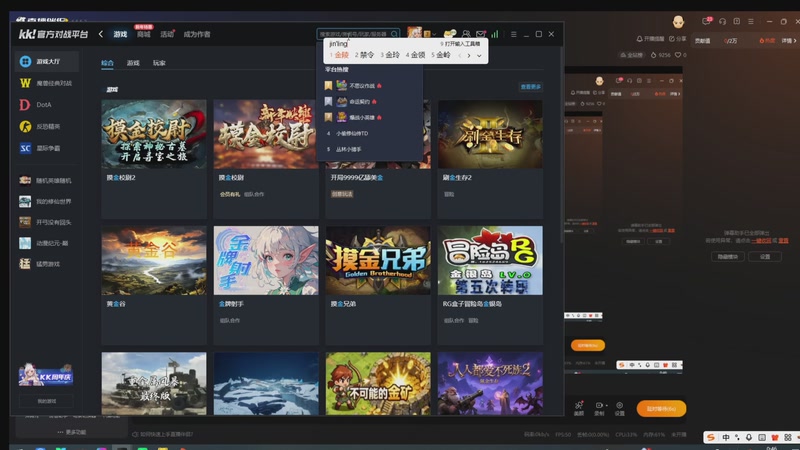Image resolution: width=800 pixels, height=450 pixels.
Task: Open the 开弓没有回头 game in sidebar
Action: coord(46,222)
